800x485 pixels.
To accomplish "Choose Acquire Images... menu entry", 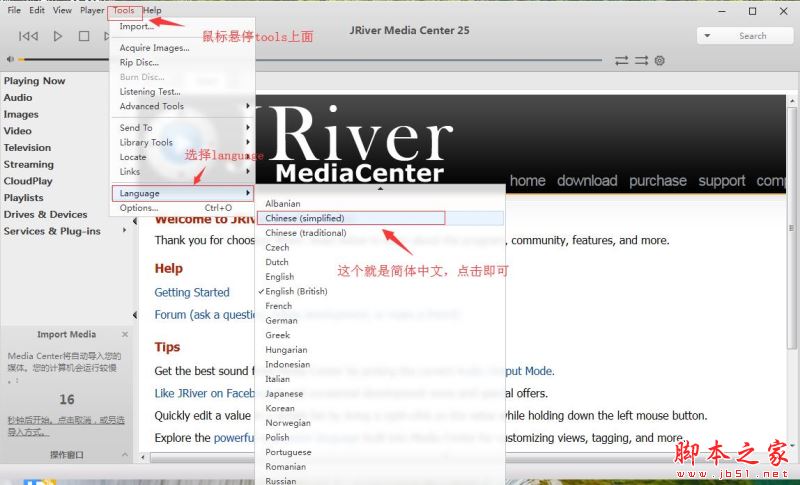I will 183,48.
